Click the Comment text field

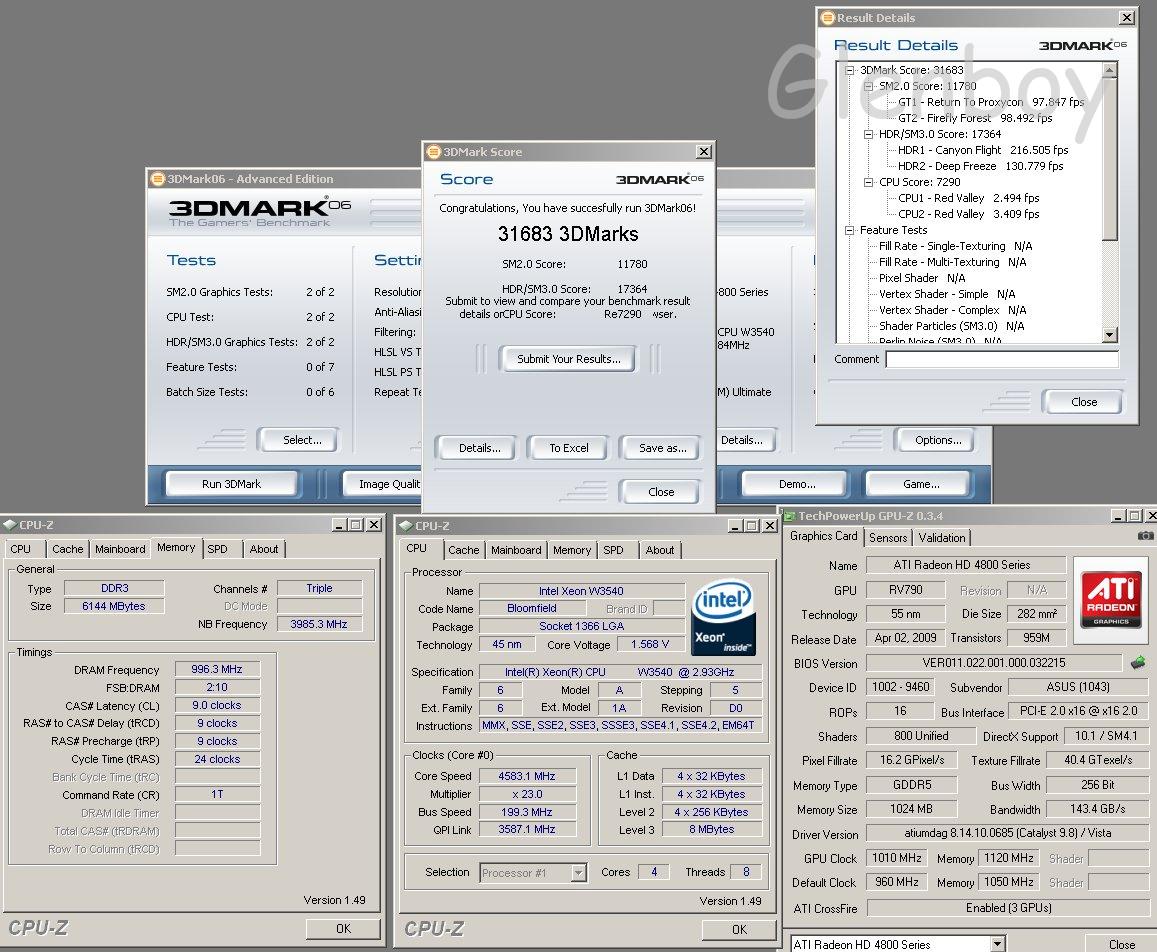[x=1000, y=359]
